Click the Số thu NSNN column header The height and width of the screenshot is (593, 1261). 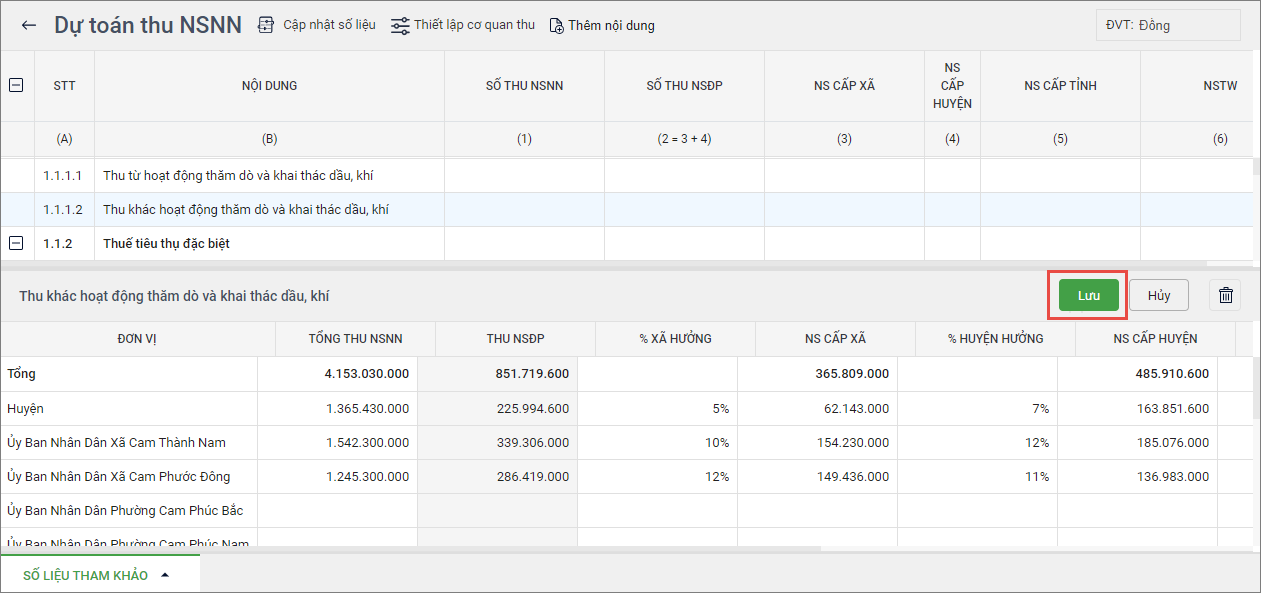click(524, 86)
